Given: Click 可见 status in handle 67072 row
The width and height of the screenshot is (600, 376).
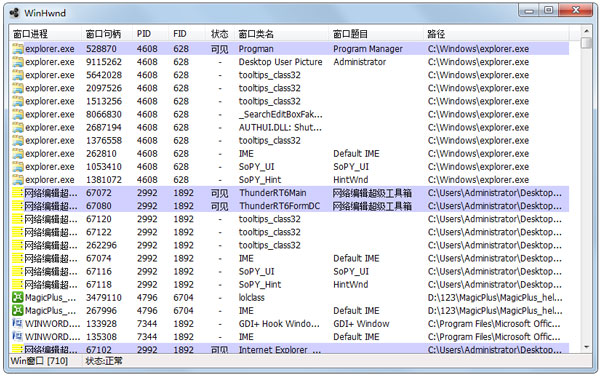Looking at the screenshot, I should click(220, 193).
